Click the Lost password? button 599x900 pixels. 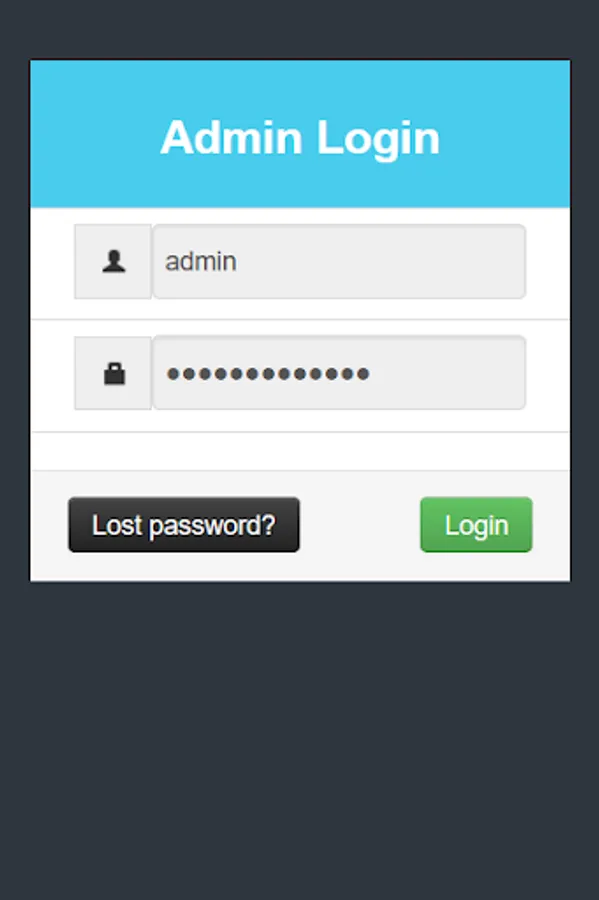click(184, 525)
